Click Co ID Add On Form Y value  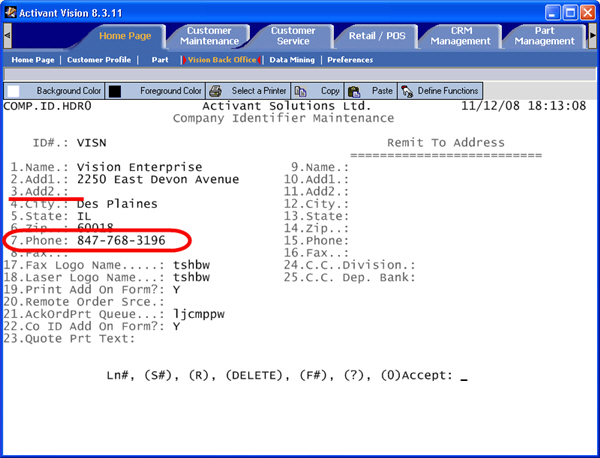tap(176, 326)
